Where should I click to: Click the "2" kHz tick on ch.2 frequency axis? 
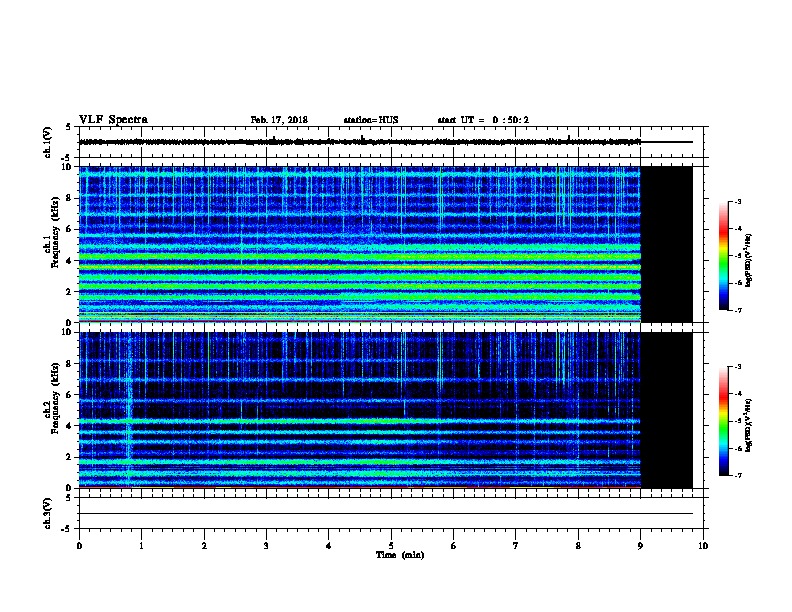pos(70,457)
